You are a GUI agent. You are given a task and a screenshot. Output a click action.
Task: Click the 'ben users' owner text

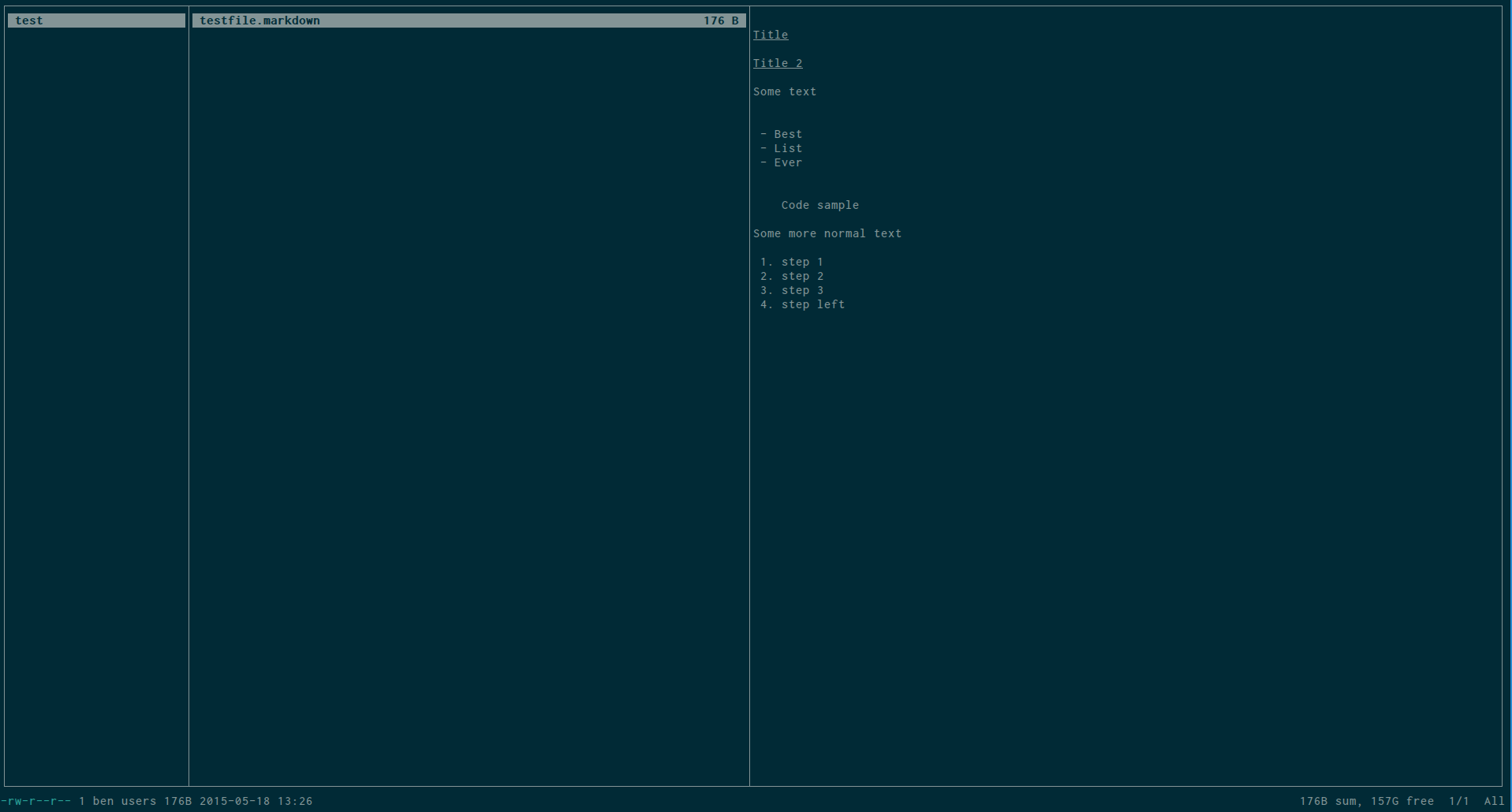(125, 801)
